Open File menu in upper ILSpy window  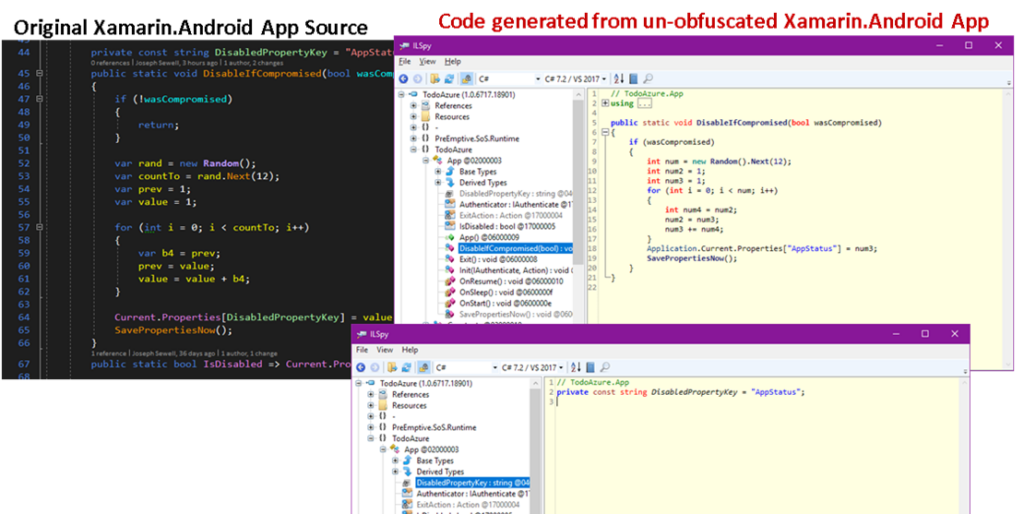pyautogui.click(x=405, y=61)
